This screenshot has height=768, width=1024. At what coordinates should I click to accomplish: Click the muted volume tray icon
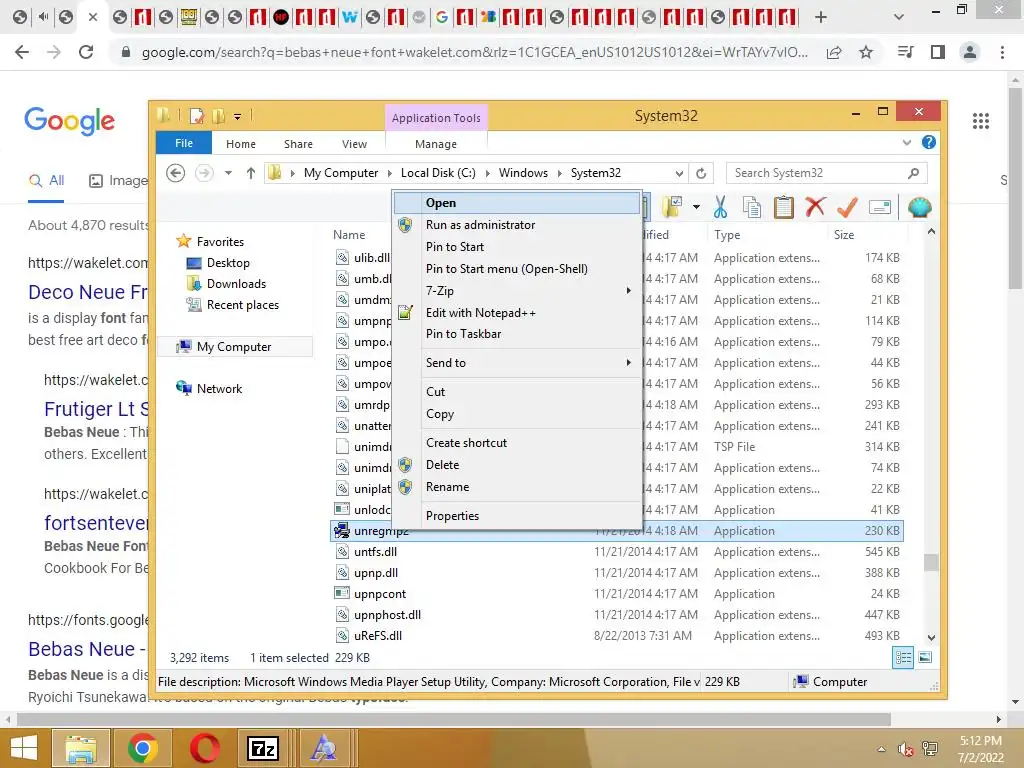click(905, 749)
